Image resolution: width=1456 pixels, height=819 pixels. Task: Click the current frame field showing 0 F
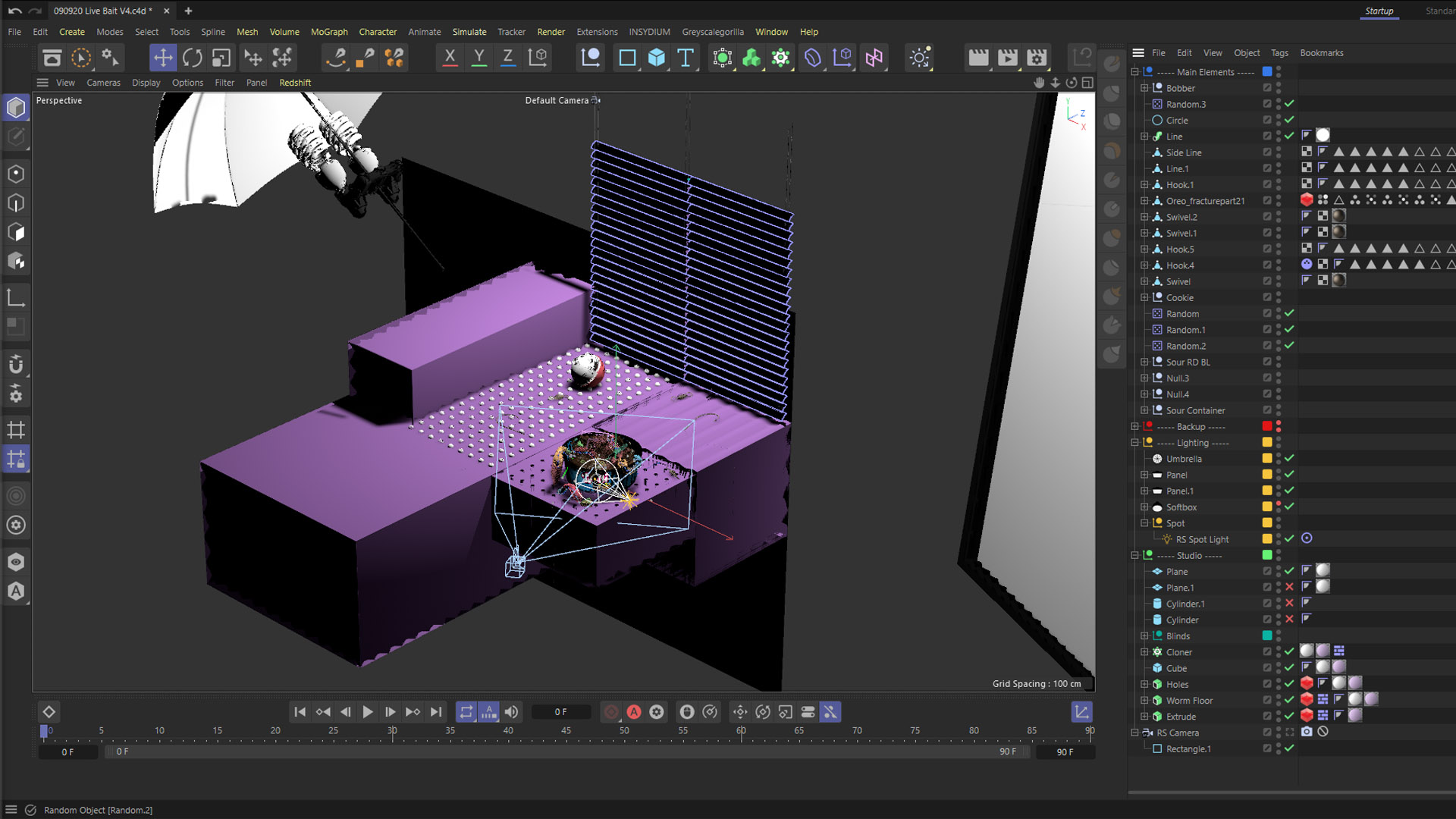pyautogui.click(x=560, y=712)
